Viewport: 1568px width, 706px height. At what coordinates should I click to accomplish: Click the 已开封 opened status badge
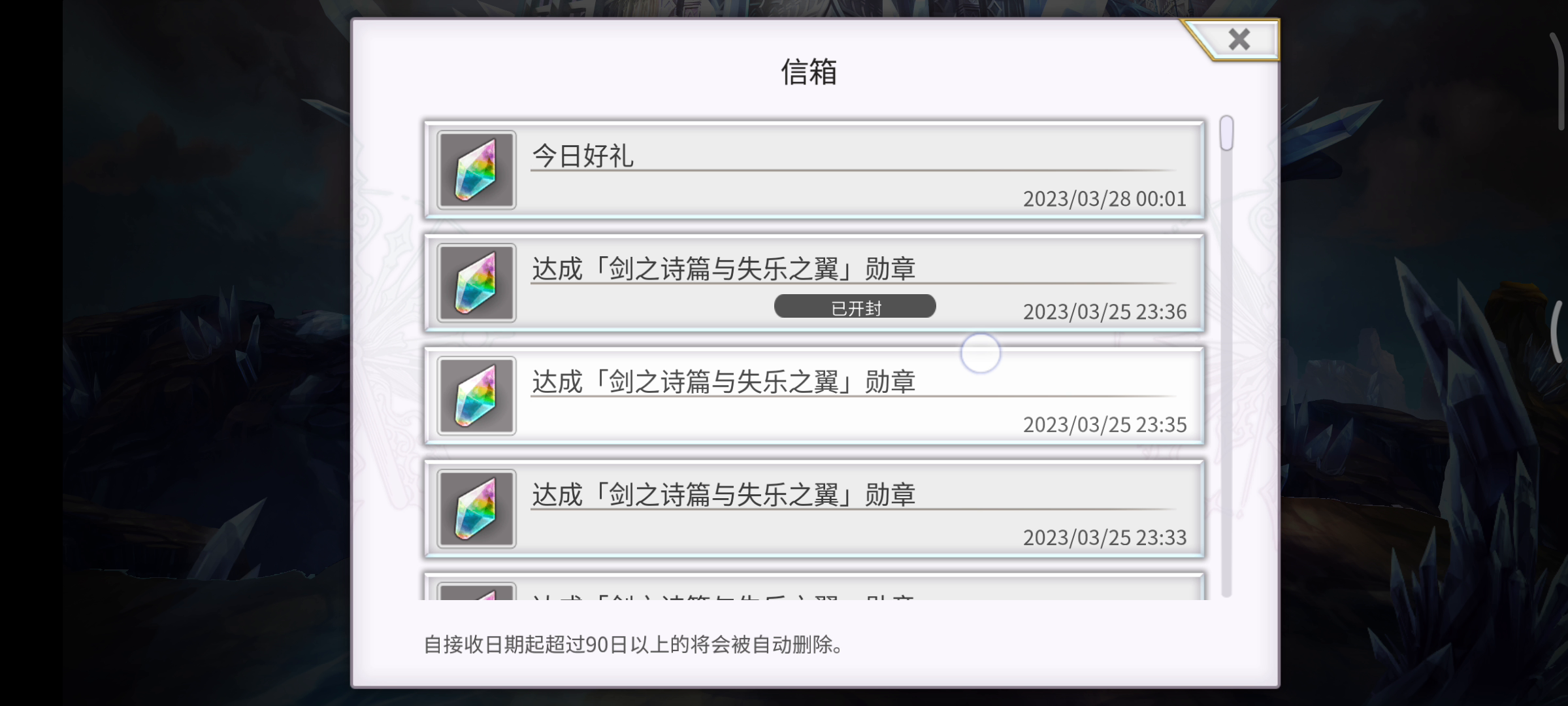click(855, 307)
